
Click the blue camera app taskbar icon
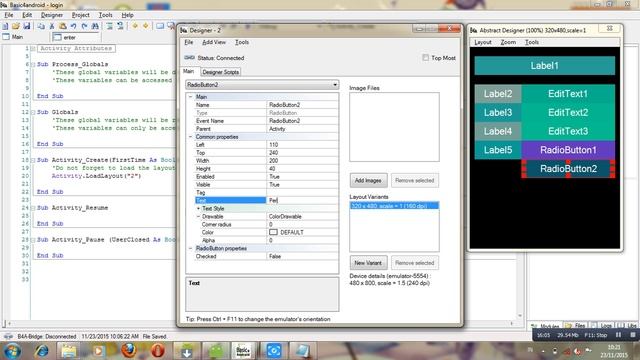(x=273, y=351)
